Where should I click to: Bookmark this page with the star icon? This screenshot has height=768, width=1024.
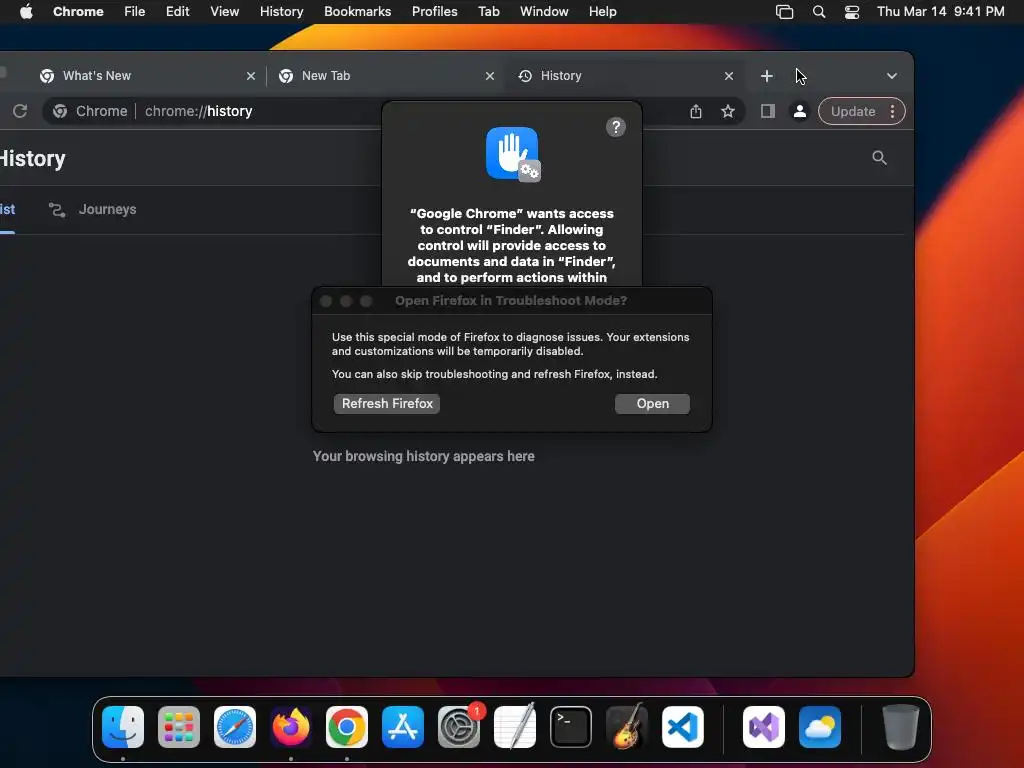coord(728,111)
